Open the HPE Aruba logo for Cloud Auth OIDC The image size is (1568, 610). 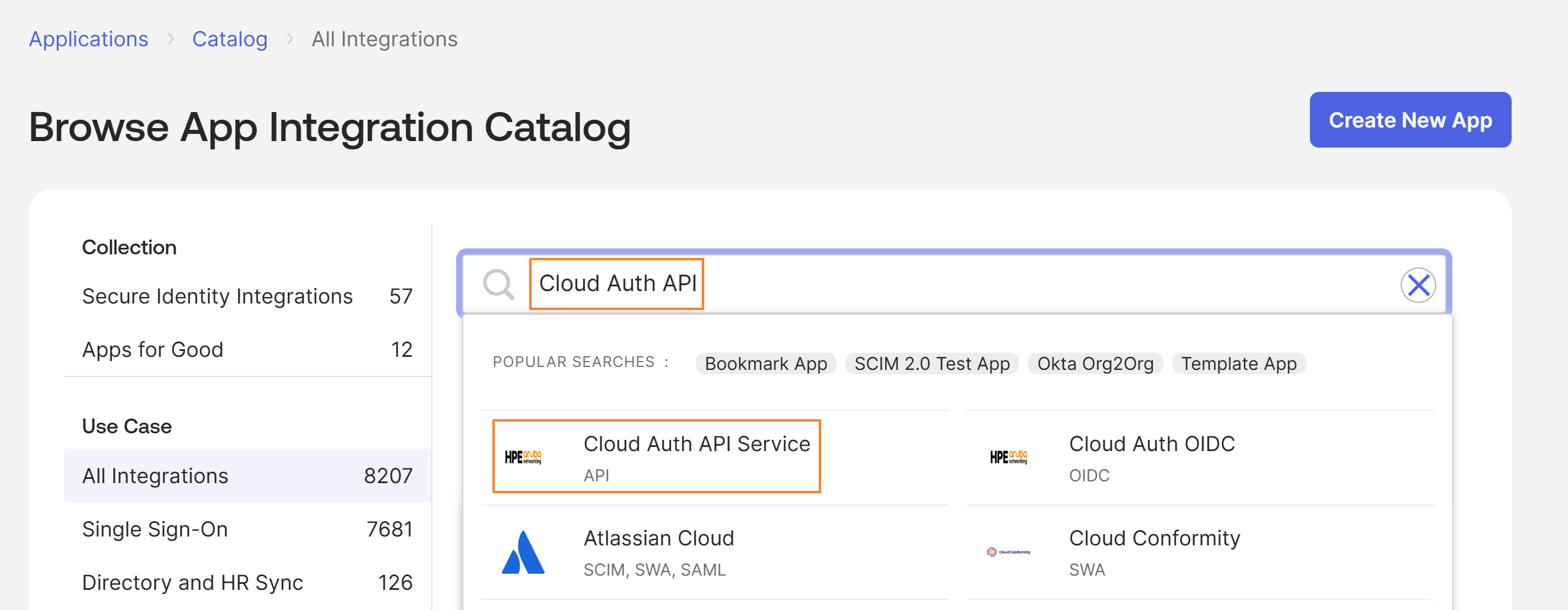[1009, 456]
